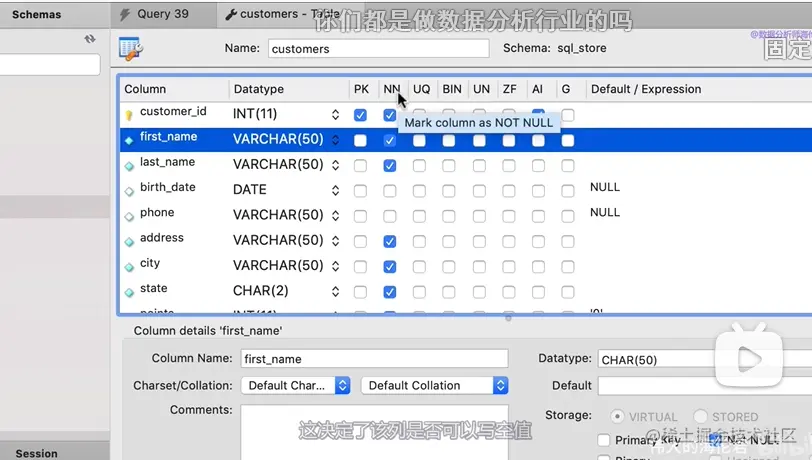Select the customer_id column row name
The height and width of the screenshot is (460, 812).
[173, 111]
